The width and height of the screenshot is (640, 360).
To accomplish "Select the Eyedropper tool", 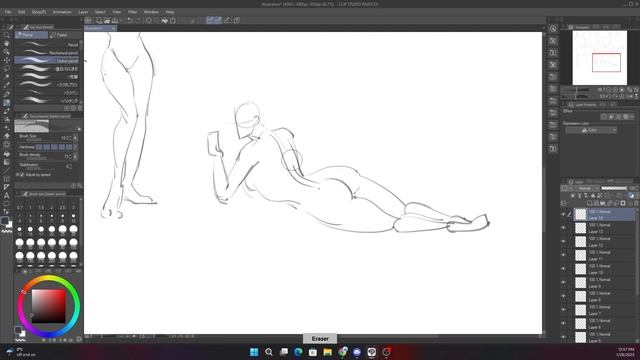I will [x=7, y=85].
